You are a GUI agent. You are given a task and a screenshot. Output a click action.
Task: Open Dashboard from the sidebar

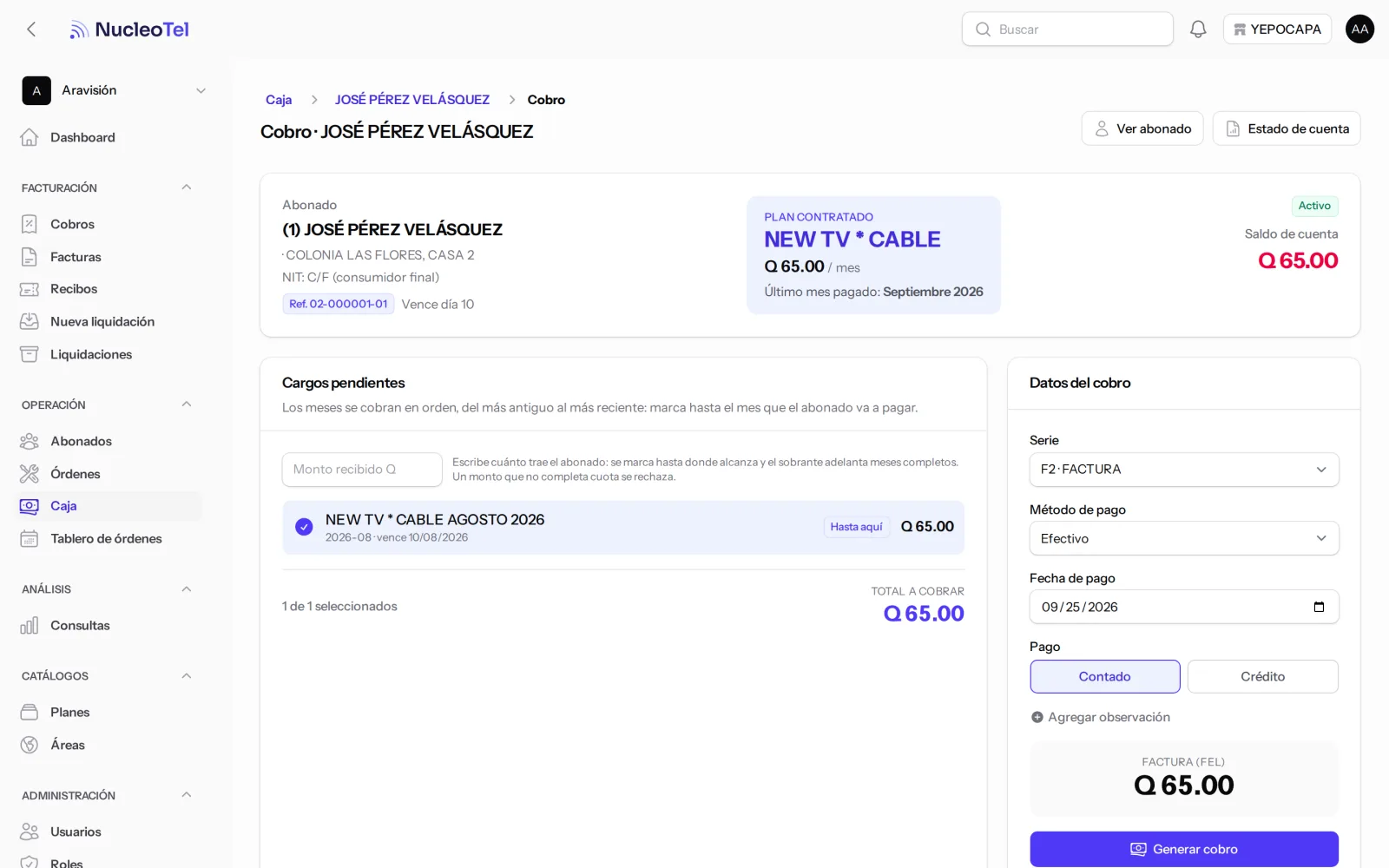tap(82, 137)
